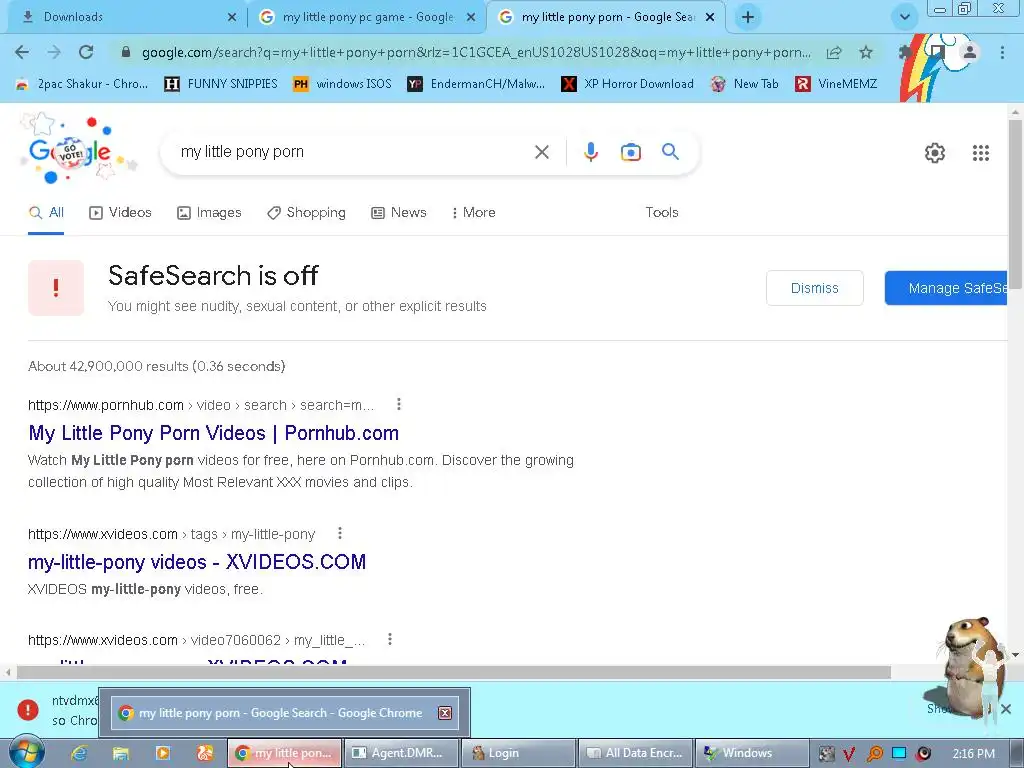Screen dimensions: 1024x768
Task: Open the New Tab bookmark
Action: coord(745,84)
